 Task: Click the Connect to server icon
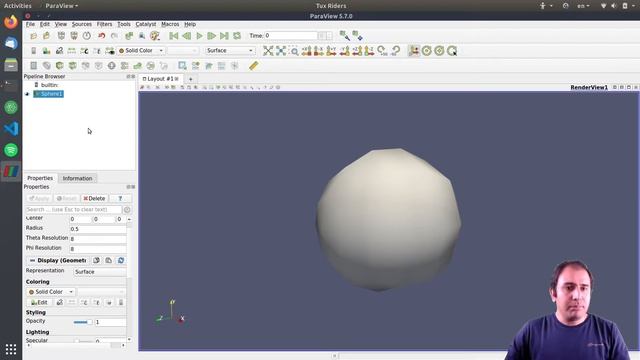[x=61, y=36]
